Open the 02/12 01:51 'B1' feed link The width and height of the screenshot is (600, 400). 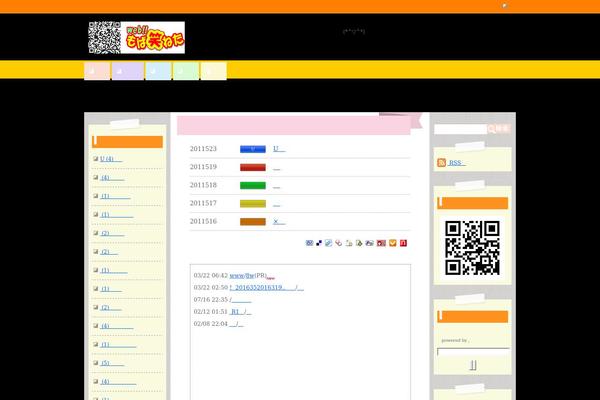click(x=240, y=312)
